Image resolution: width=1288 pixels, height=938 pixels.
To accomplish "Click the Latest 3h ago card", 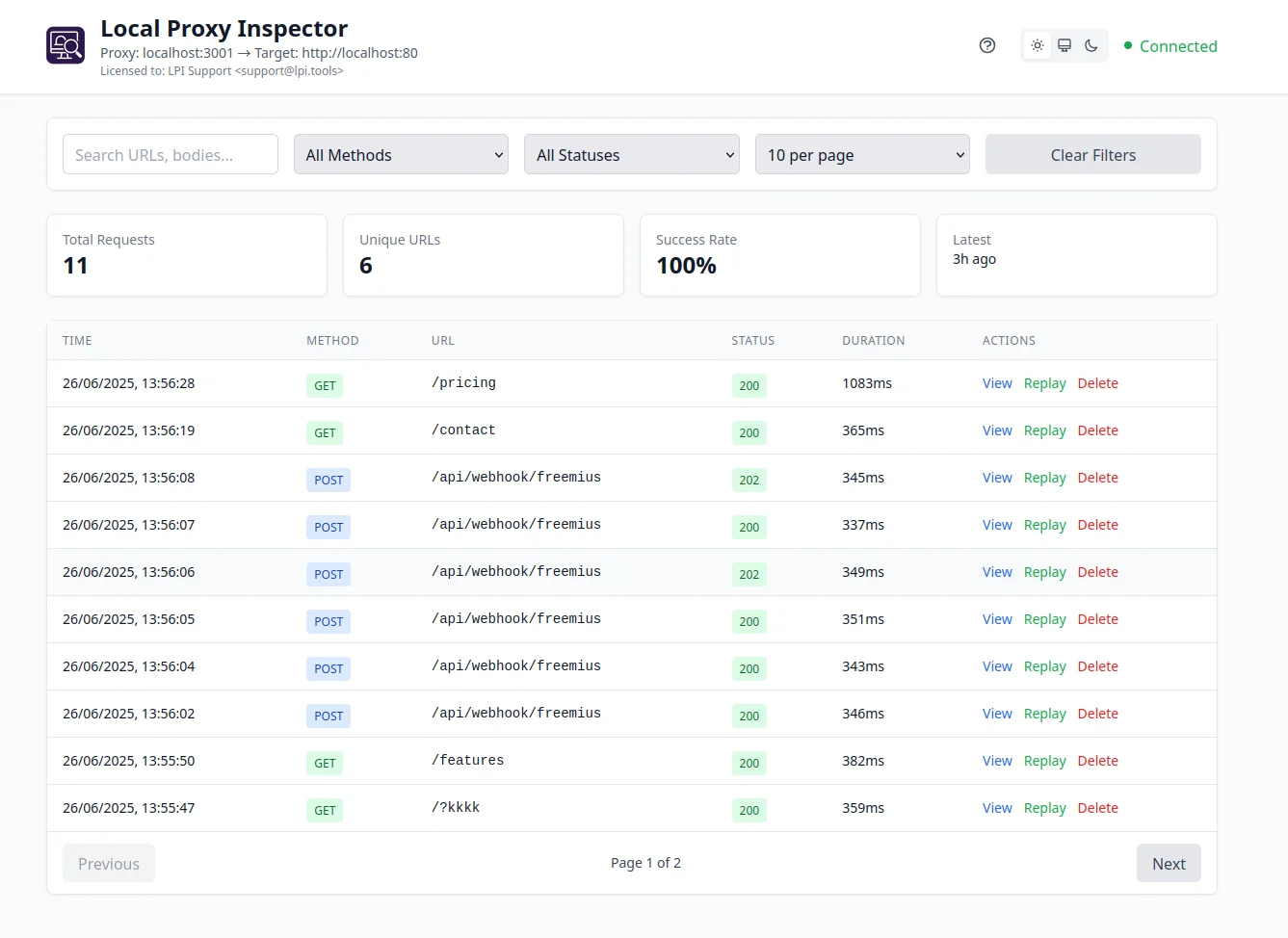I will tap(1077, 255).
